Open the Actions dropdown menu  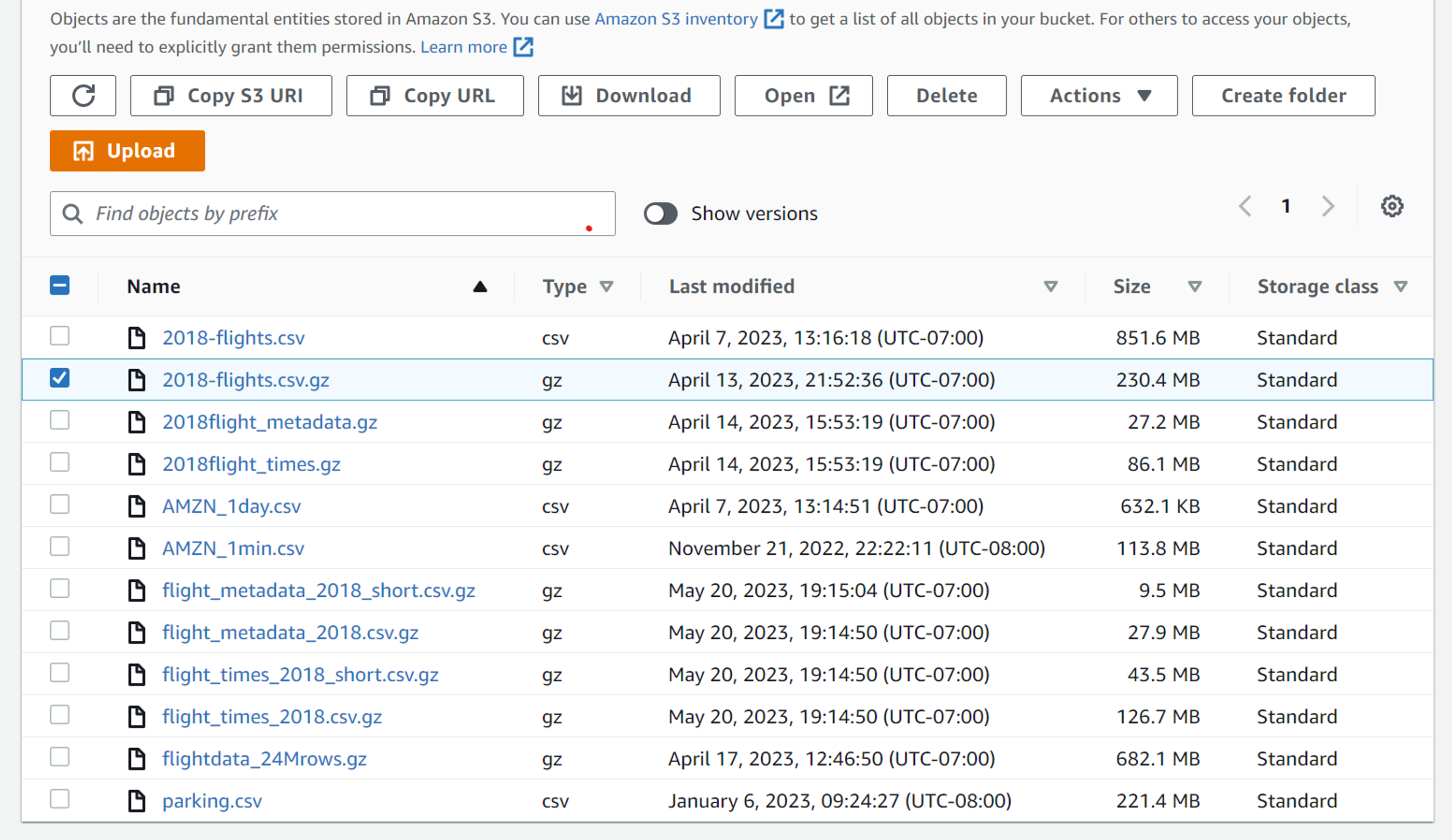(1099, 95)
